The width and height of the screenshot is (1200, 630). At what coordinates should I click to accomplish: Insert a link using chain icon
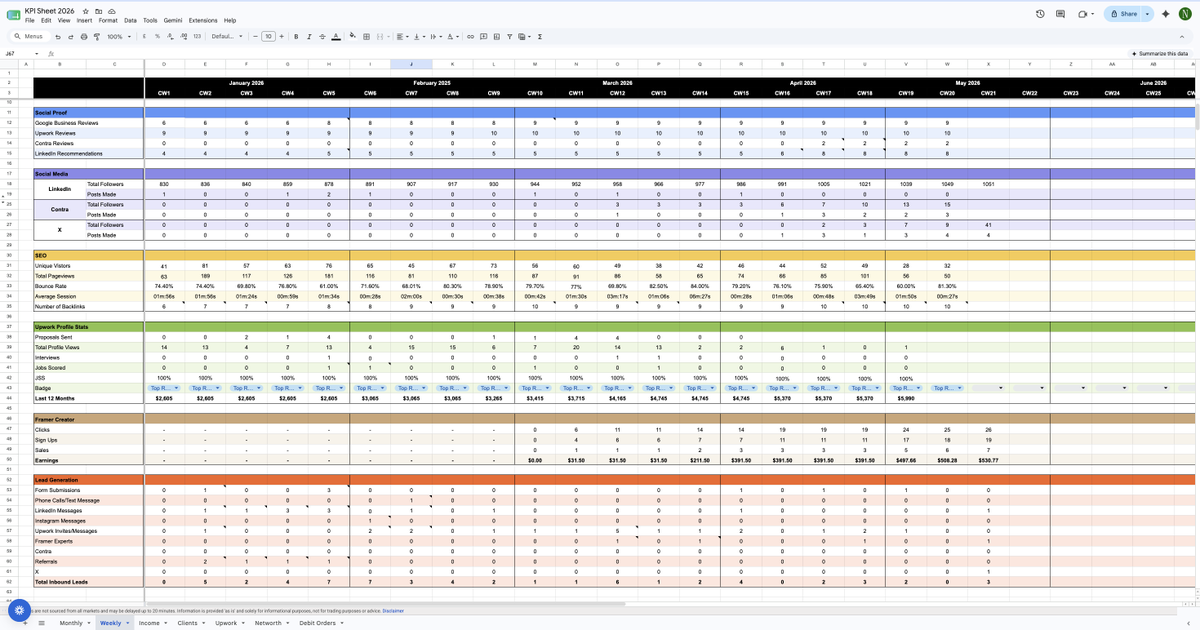(x=470, y=36)
